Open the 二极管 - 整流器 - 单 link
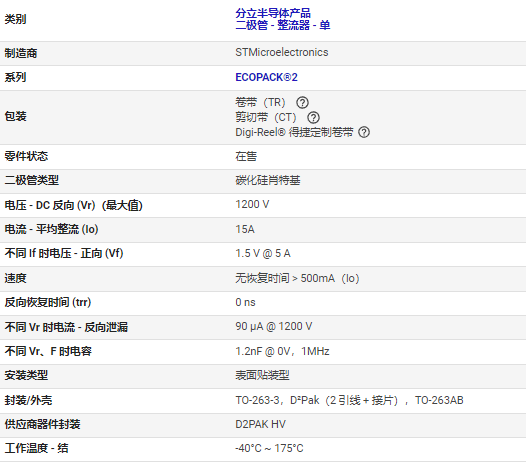This screenshot has width=526, height=462. [x=282, y=25]
